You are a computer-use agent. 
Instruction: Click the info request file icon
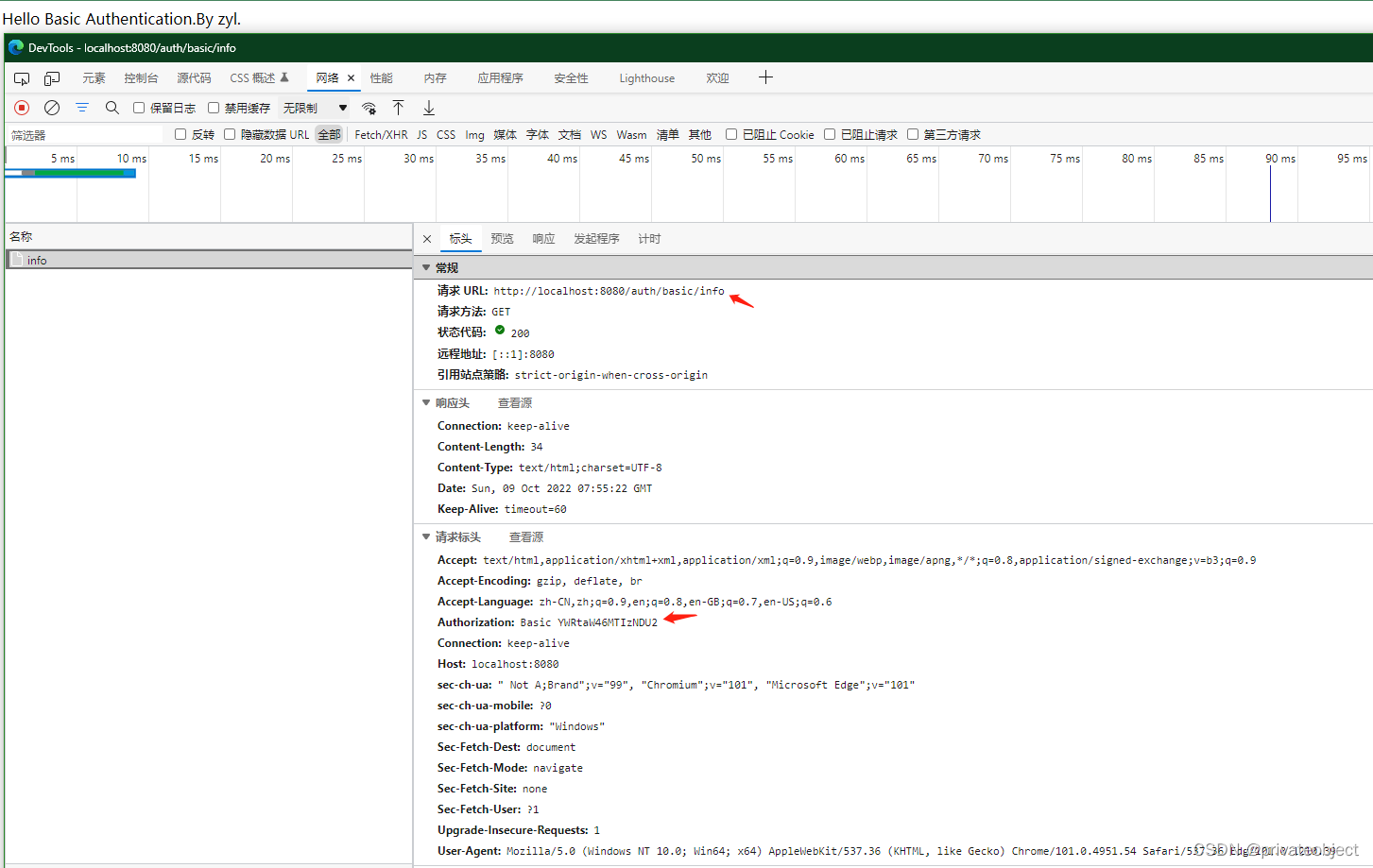(x=17, y=260)
